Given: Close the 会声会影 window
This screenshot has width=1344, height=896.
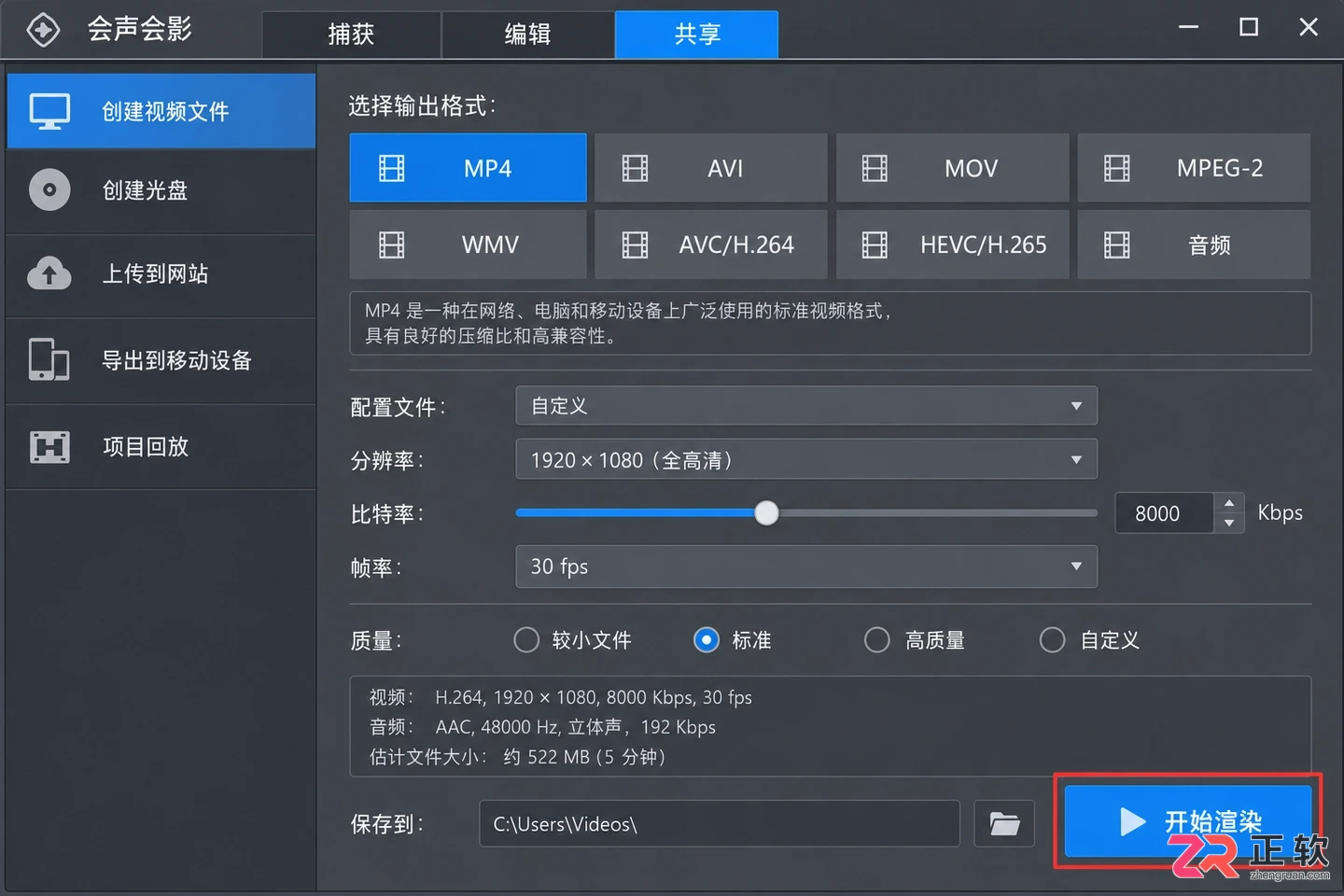Looking at the screenshot, I should (1309, 27).
